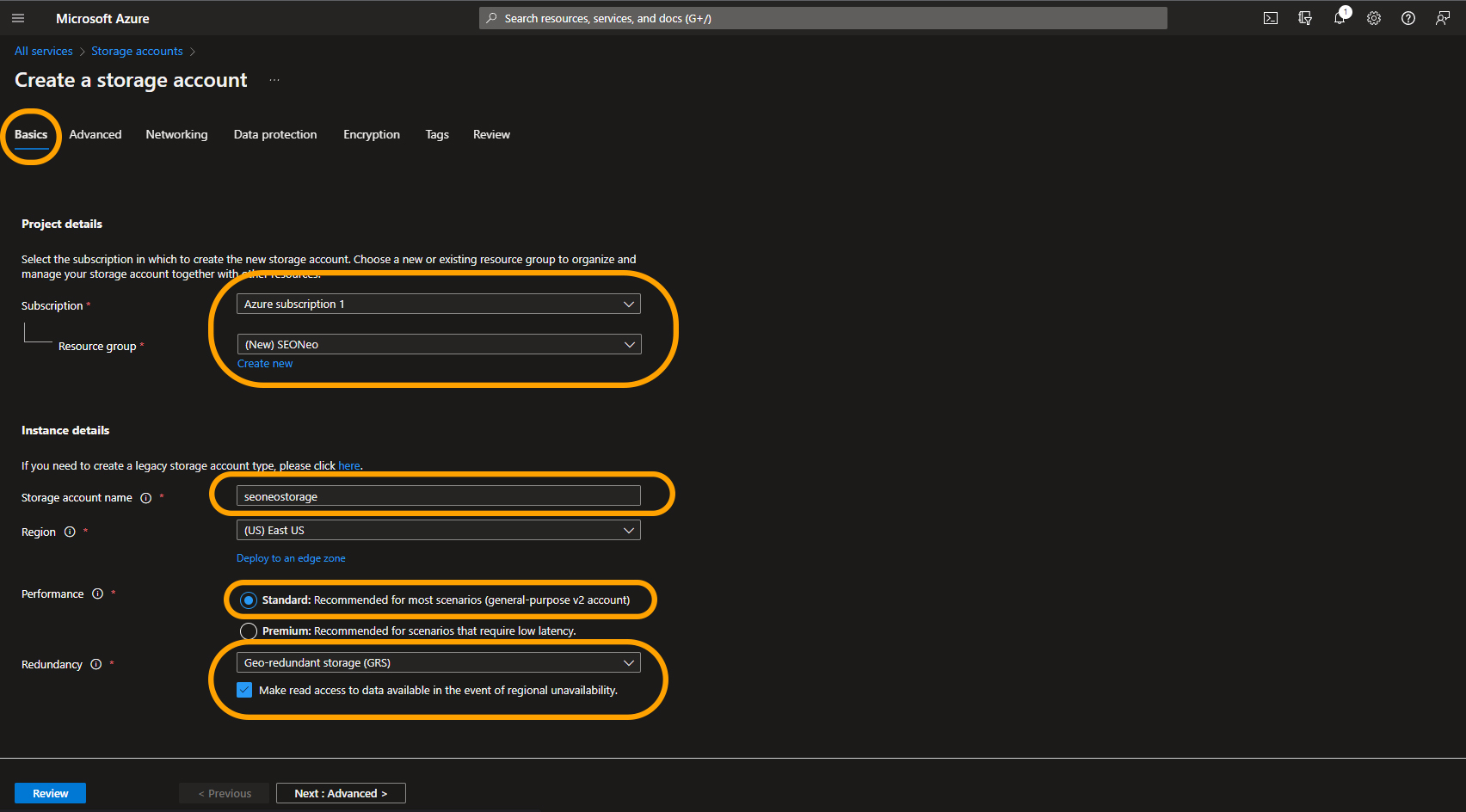
Task: Click the Create new resource group link
Action: [265, 364]
